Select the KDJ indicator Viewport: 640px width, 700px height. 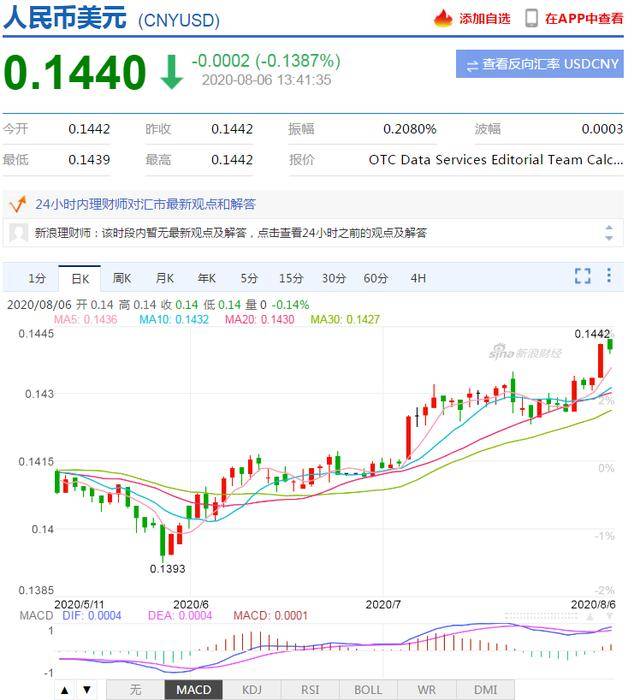coord(252,690)
